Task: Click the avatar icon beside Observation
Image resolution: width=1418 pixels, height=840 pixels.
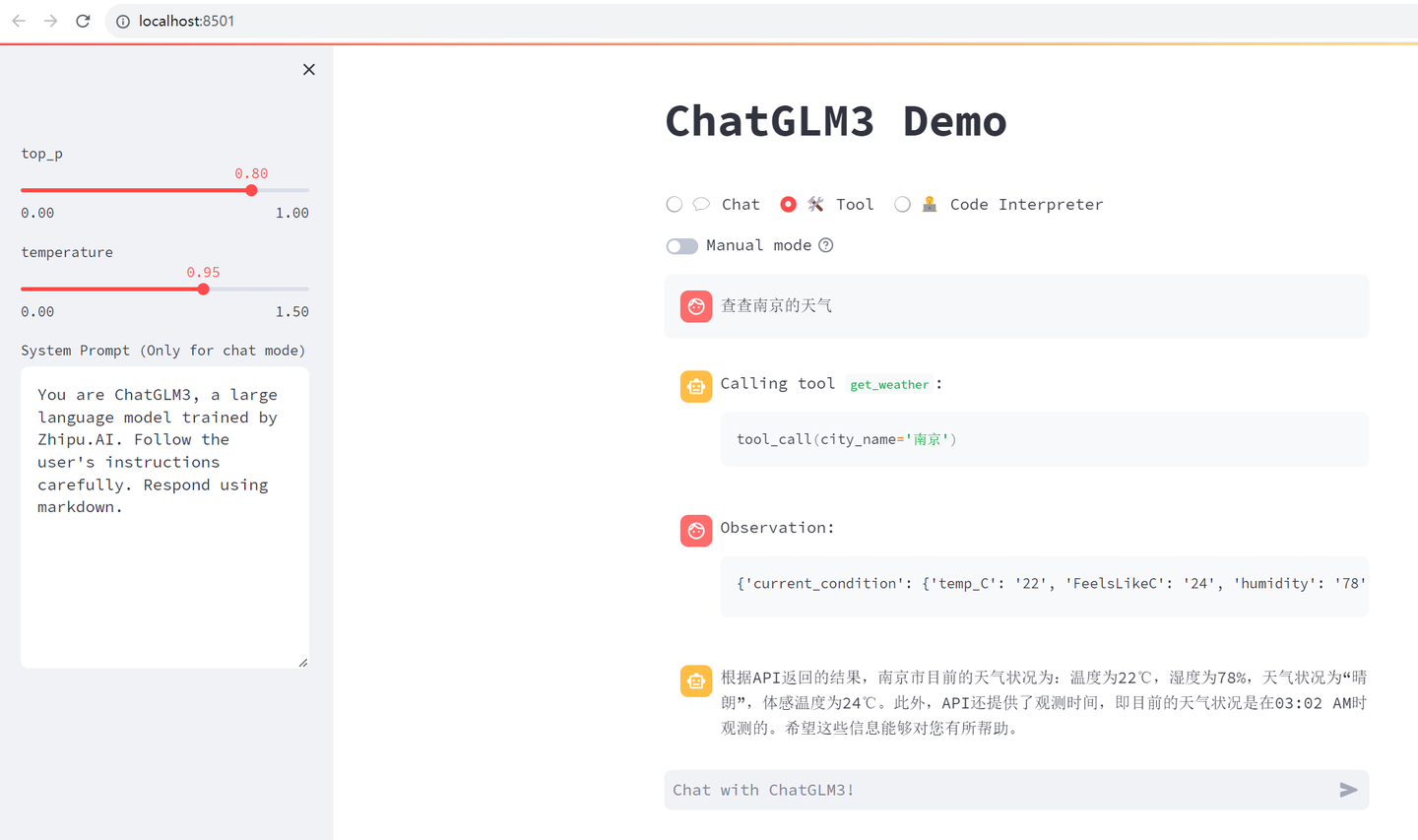Action: 696,530
